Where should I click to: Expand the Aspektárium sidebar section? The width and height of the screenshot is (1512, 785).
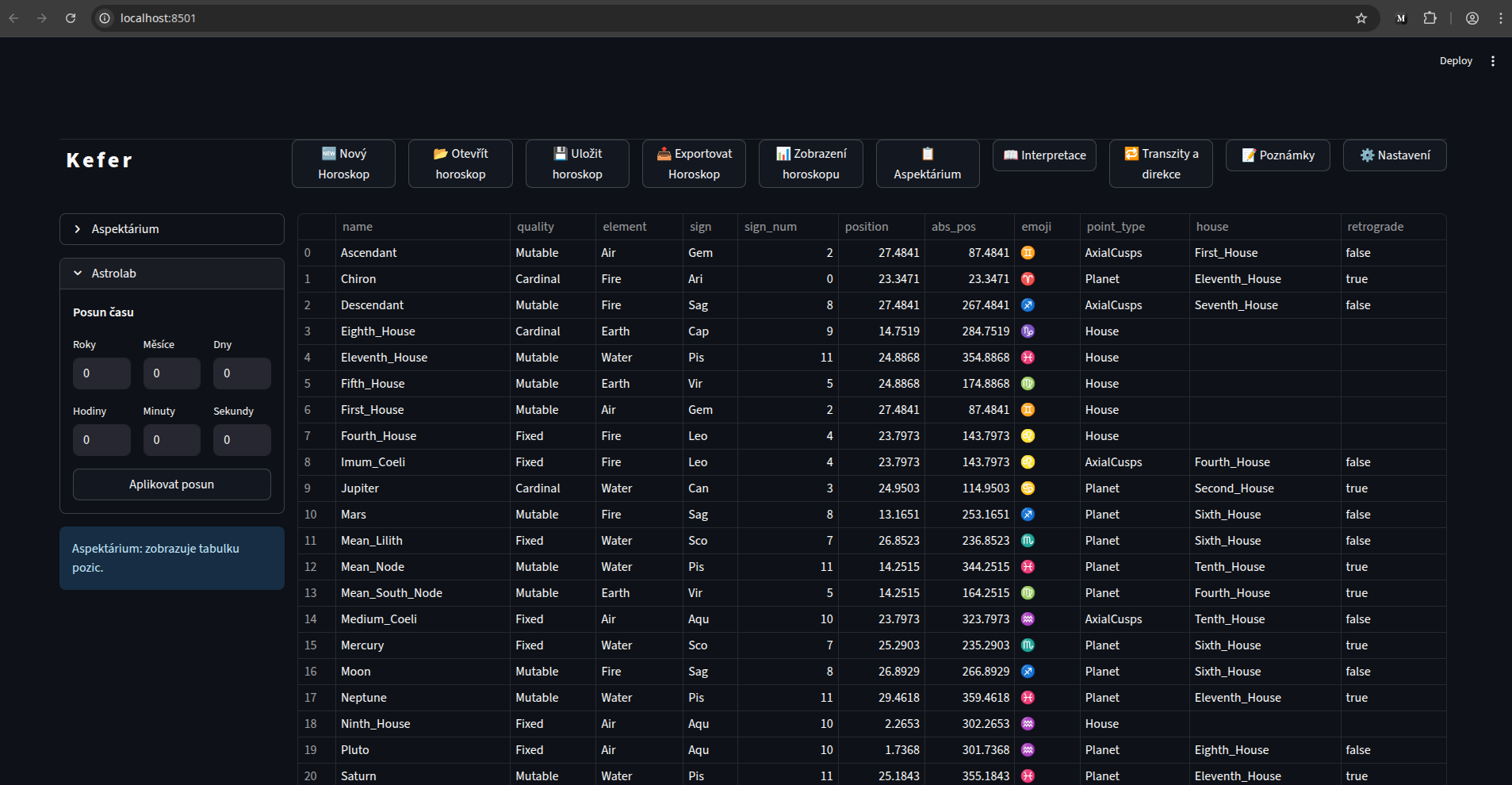(172, 229)
